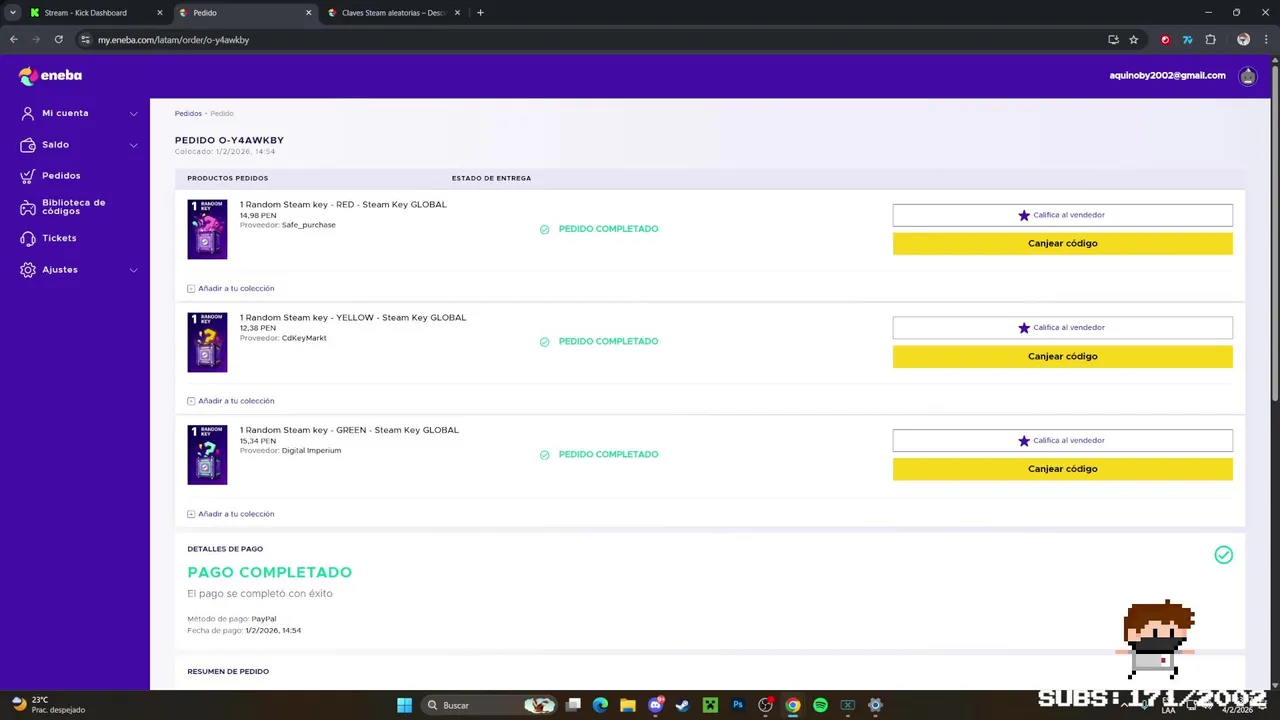The height and width of the screenshot is (720, 1280).
Task: Open Tickets in the sidebar
Action: [59, 239]
